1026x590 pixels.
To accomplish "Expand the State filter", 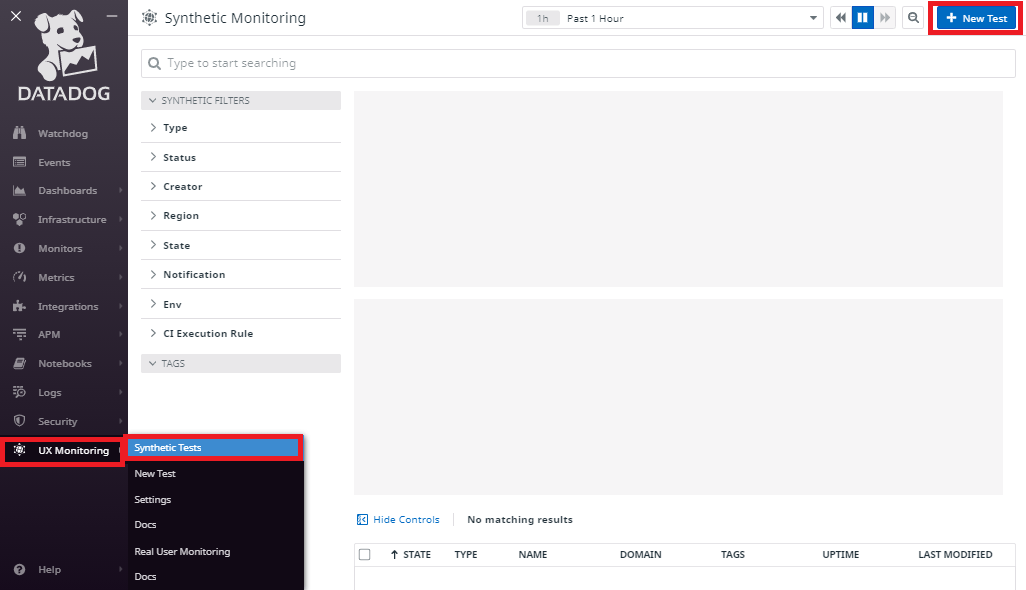I will (x=241, y=245).
